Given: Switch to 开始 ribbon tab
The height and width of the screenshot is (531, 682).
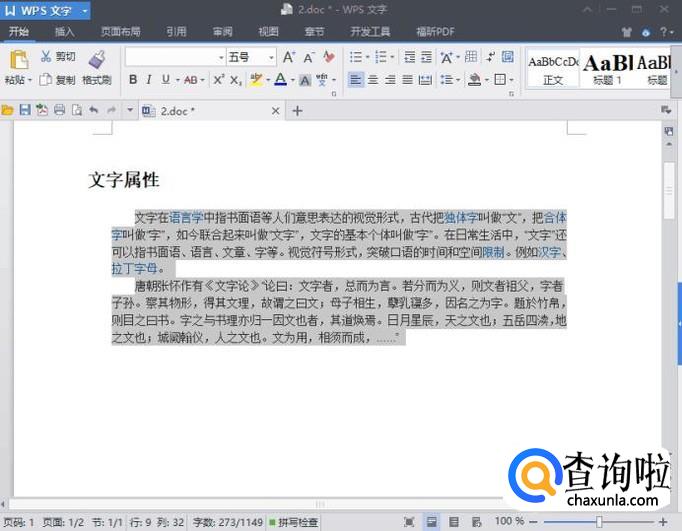Looking at the screenshot, I should click(x=19, y=32).
